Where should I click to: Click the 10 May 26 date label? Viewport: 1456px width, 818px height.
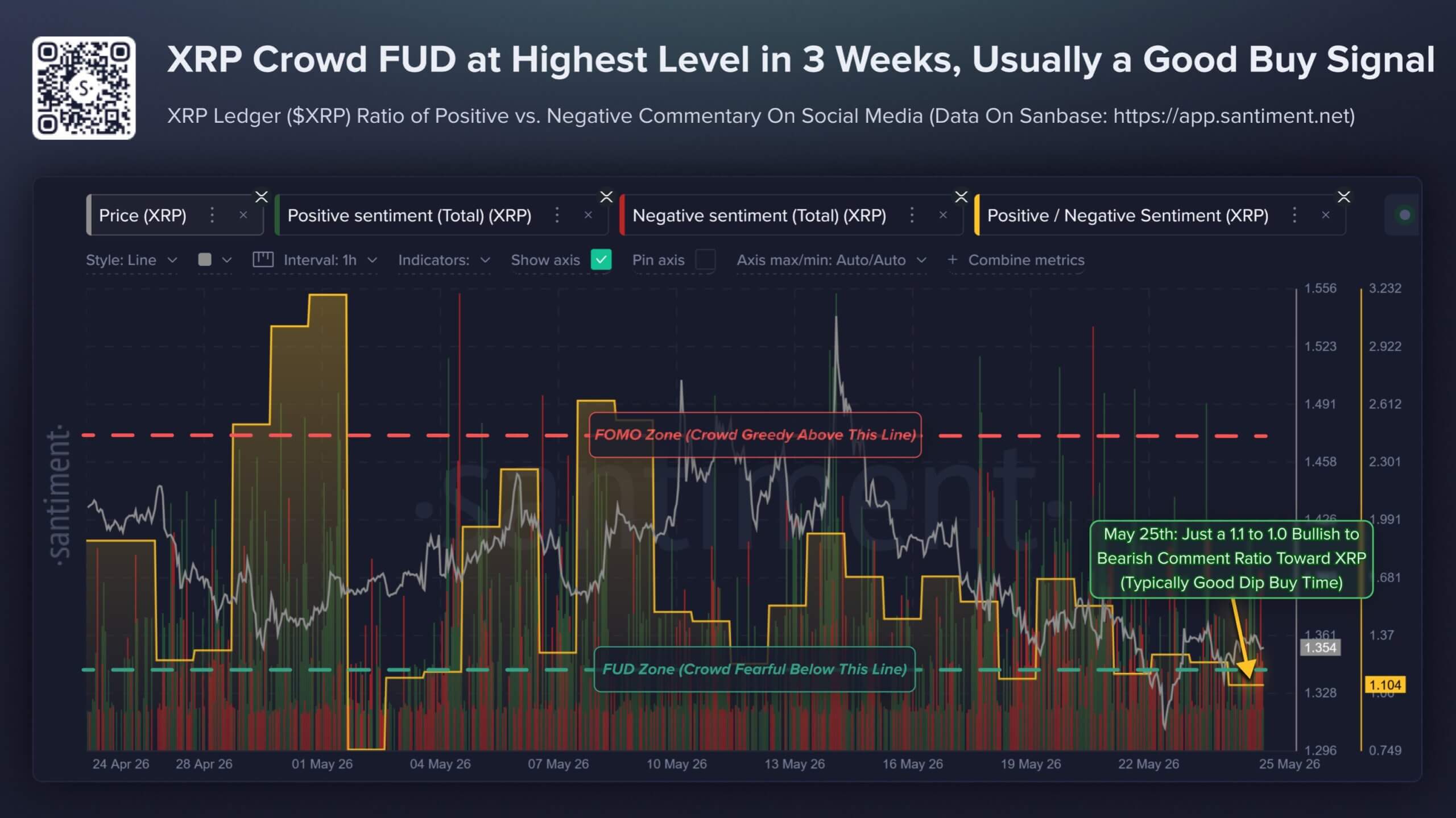[x=676, y=764]
